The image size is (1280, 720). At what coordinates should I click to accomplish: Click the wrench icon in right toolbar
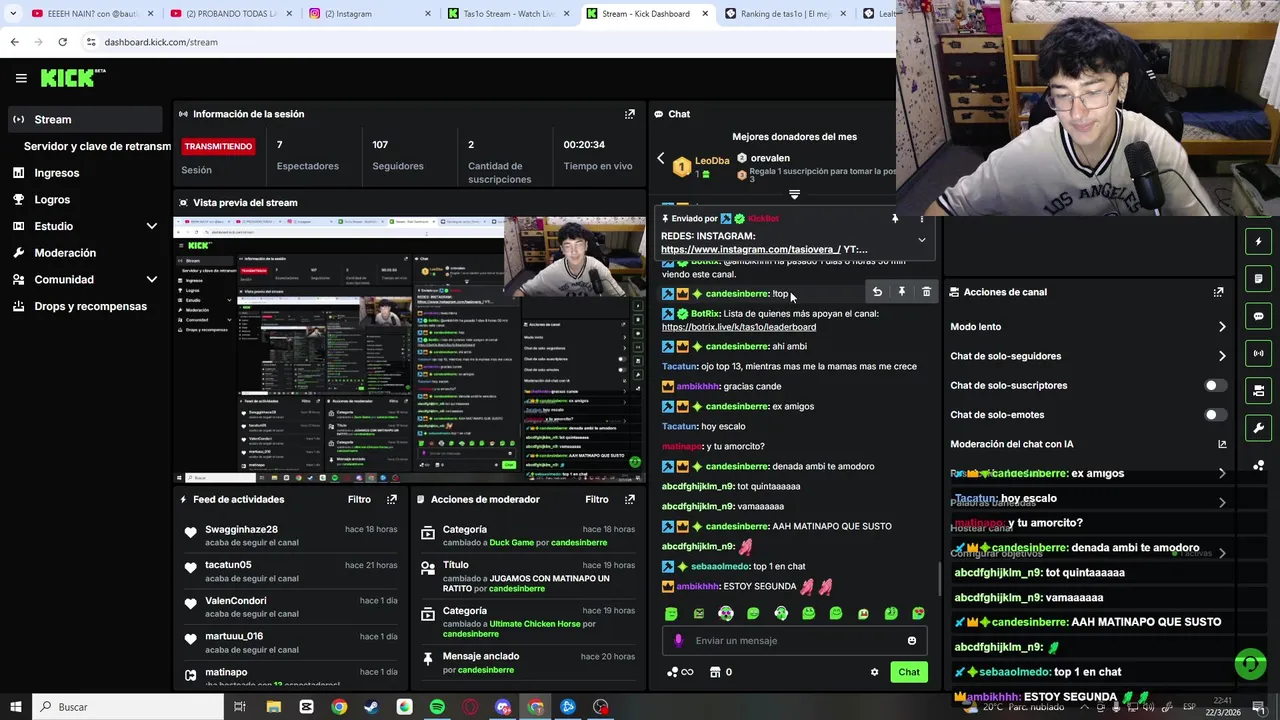pyautogui.click(x=1259, y=428)
